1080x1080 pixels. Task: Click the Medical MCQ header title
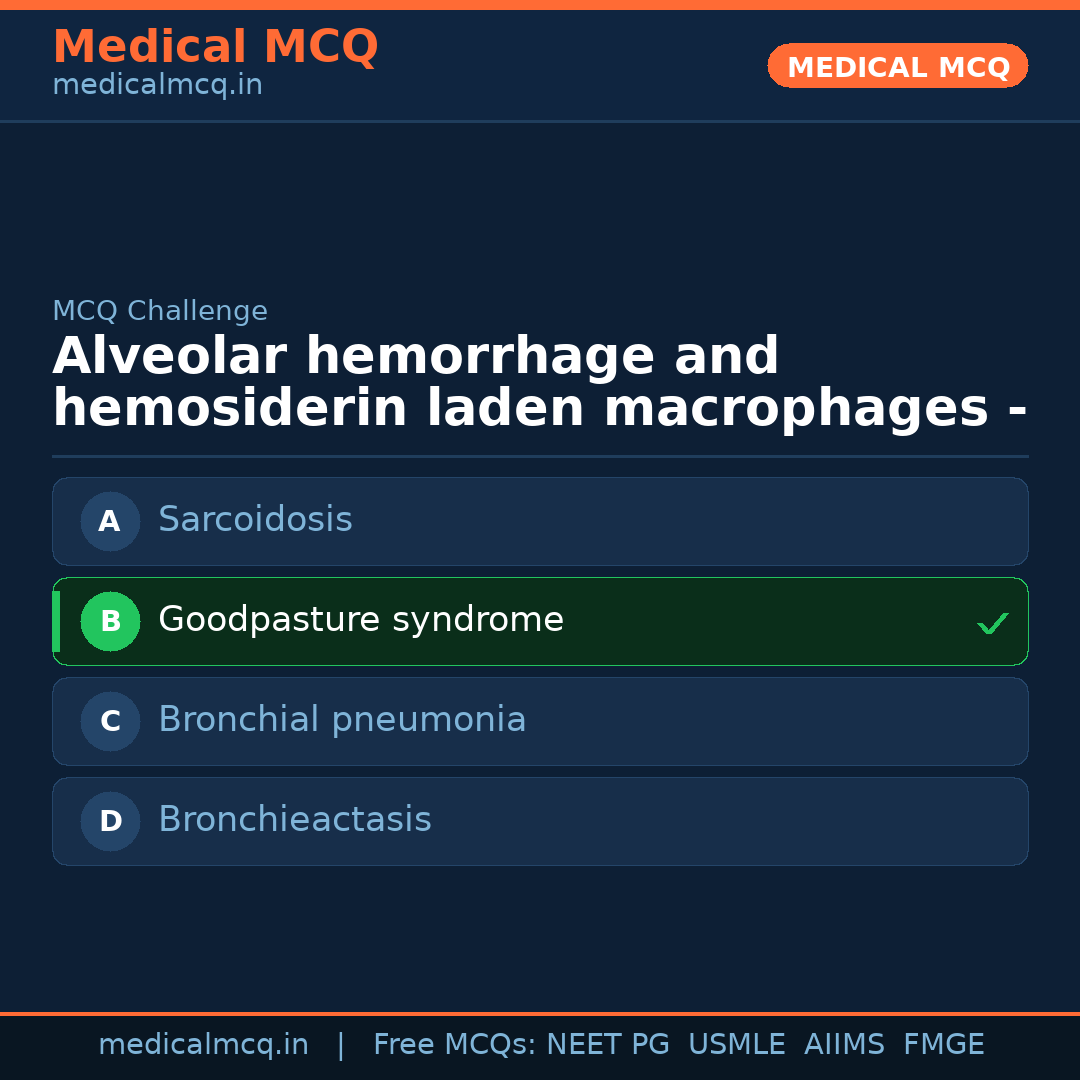(x=215, y=47)
